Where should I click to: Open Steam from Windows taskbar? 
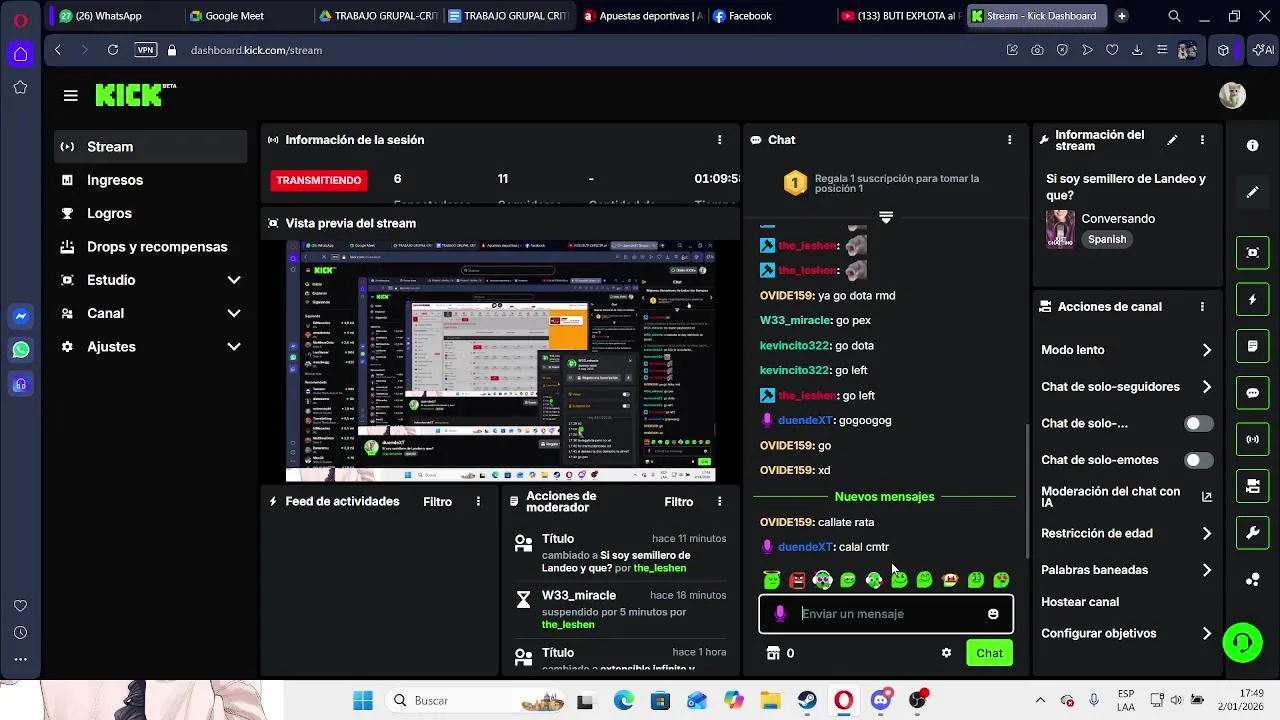pyautogui.click(x=807, y=701)
